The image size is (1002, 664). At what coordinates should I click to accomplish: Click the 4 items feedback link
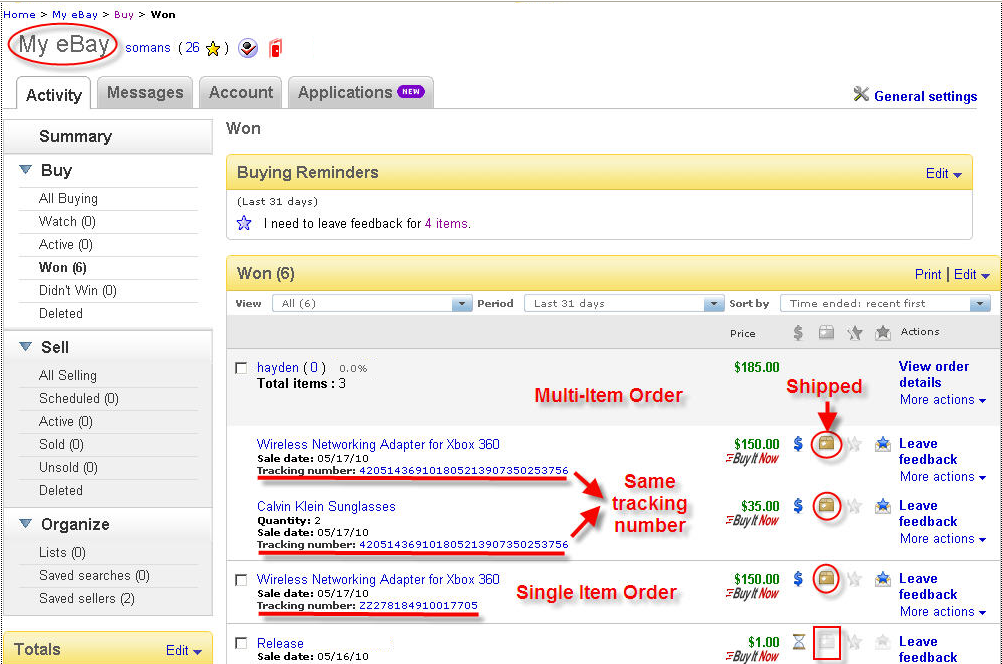click(x=447, y=224)
